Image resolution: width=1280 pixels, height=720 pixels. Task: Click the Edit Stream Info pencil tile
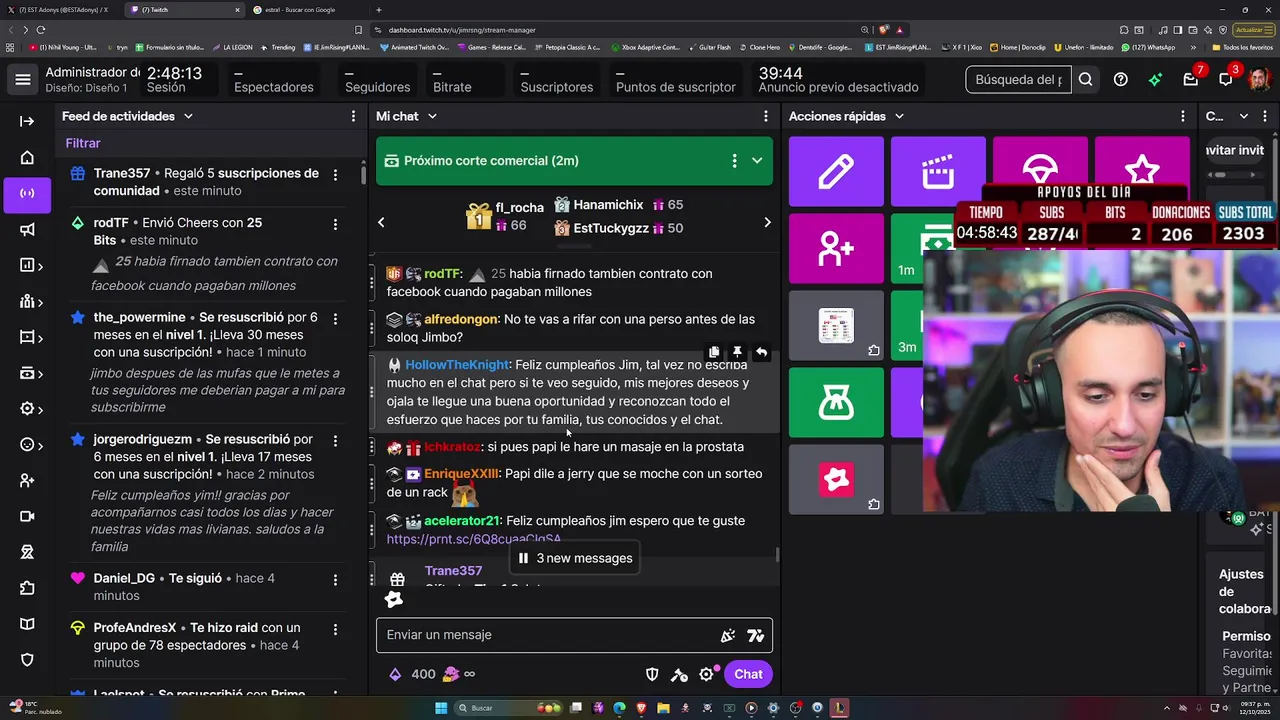click(x=836, y=172)
